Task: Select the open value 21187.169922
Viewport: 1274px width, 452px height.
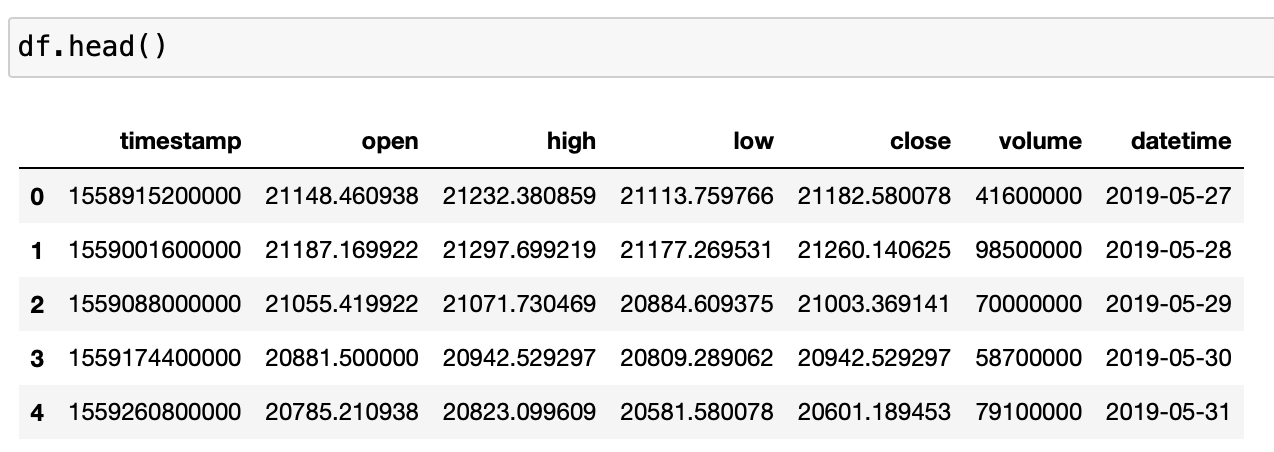Action: (x=342, y=250)
